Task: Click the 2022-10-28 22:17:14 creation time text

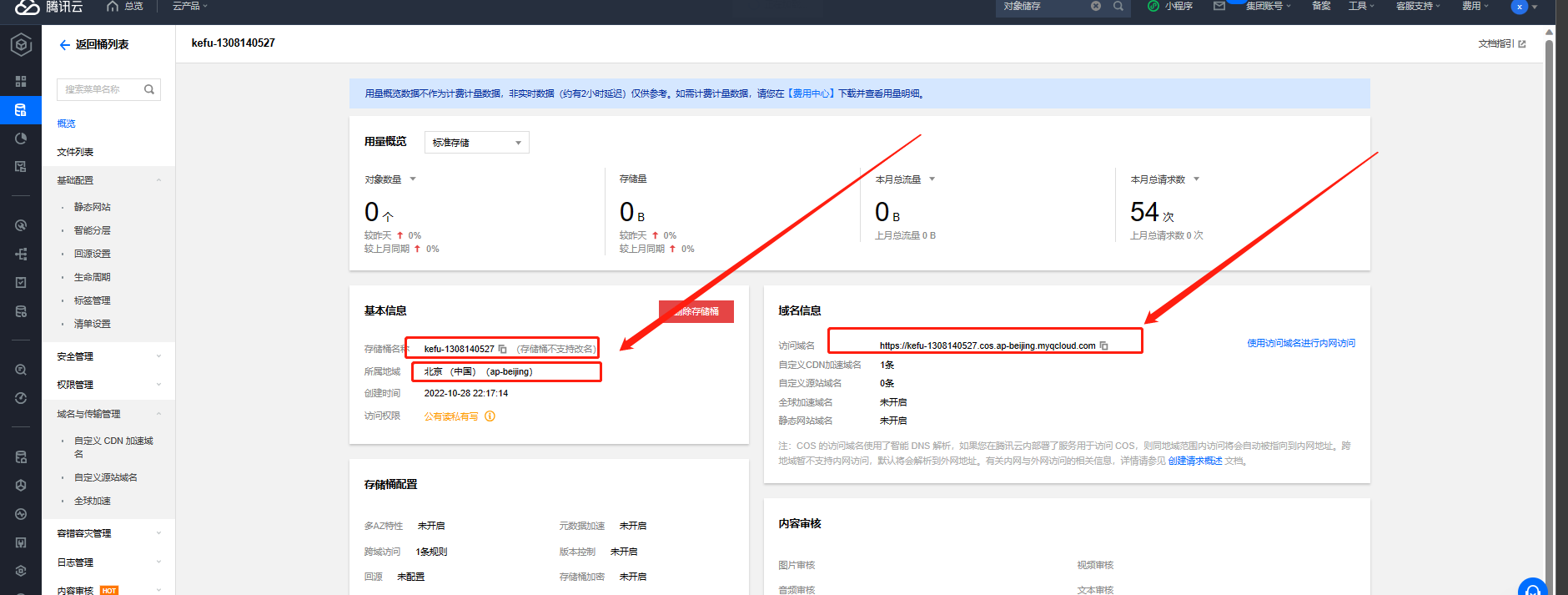Action: [465, 393]
